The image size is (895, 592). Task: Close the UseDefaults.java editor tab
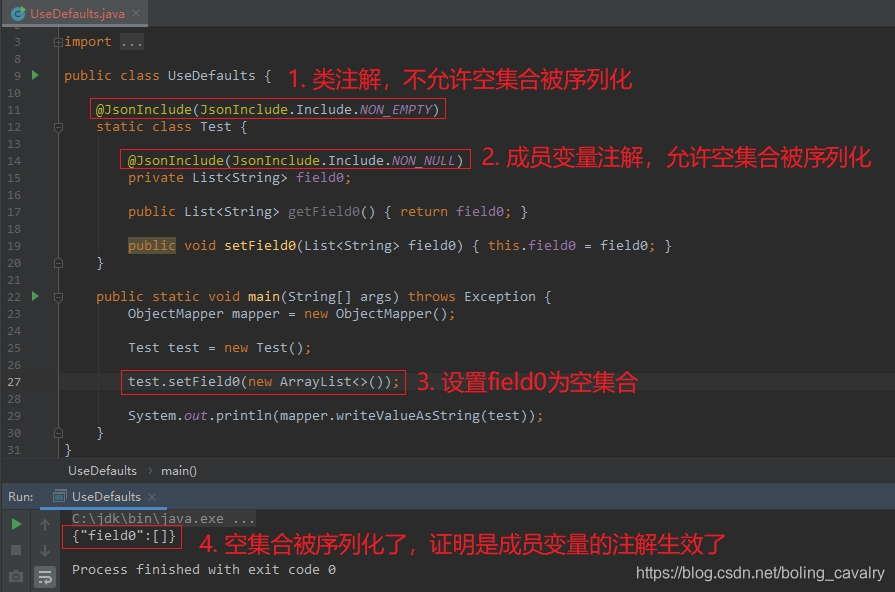(x=135, y=14)
